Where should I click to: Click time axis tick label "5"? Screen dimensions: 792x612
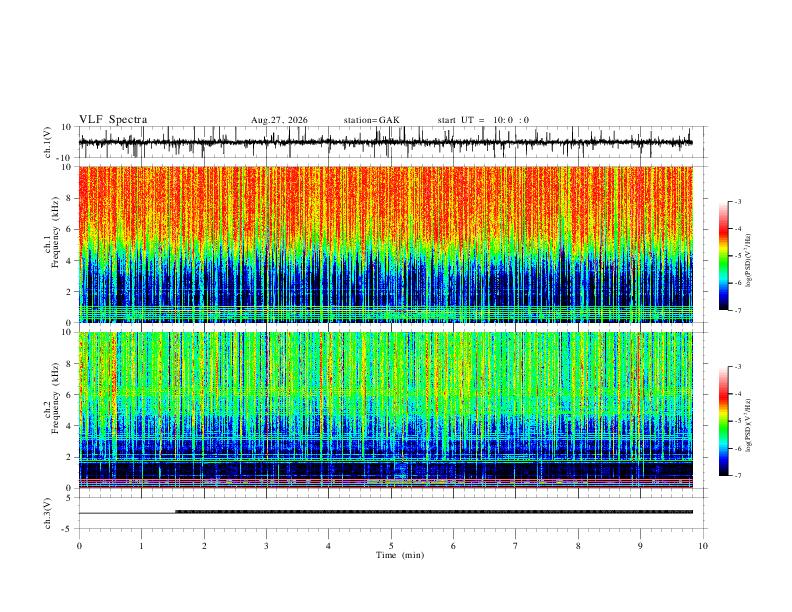[x=391, y=546]
